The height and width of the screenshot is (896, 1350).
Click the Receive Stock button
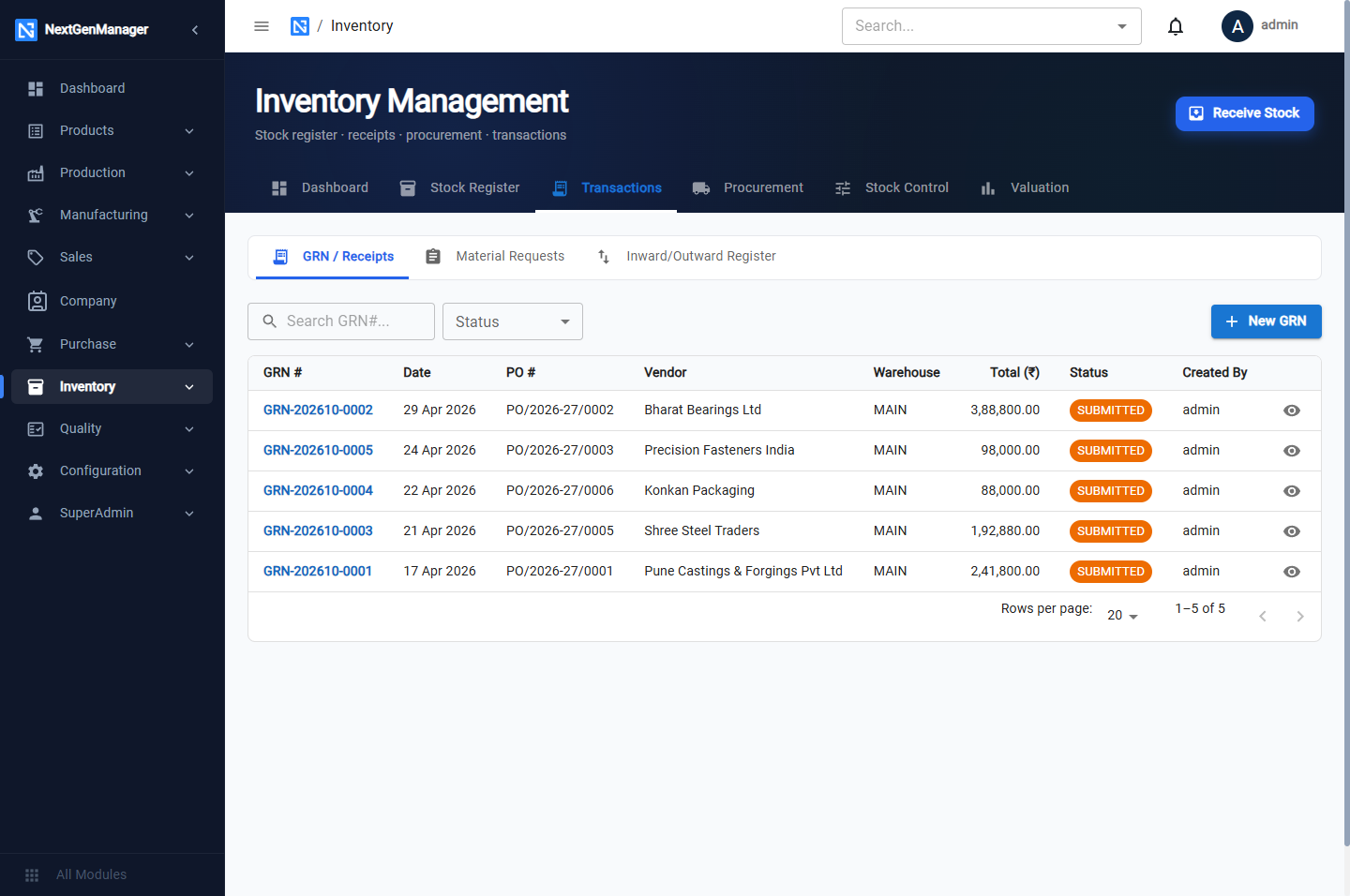[1245, 113]
